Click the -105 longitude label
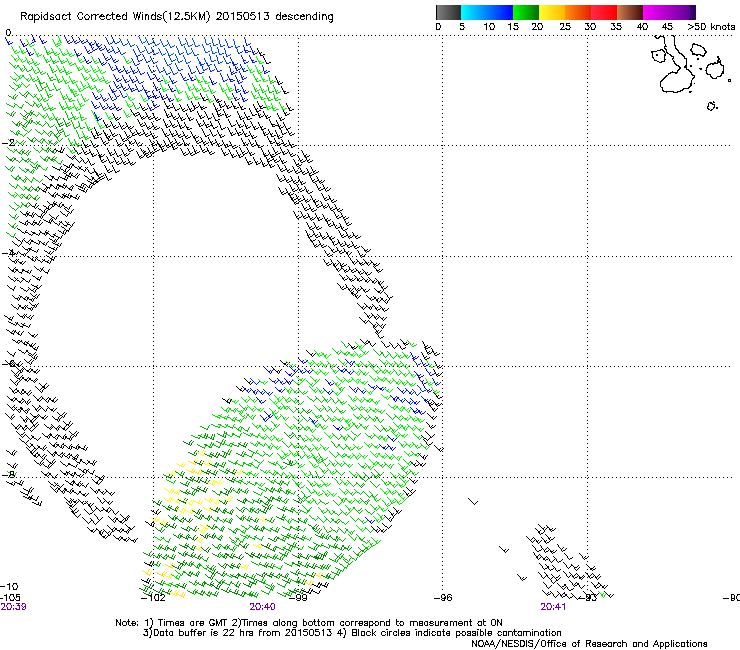Viewport: 740px width, 650px height. 10,597
